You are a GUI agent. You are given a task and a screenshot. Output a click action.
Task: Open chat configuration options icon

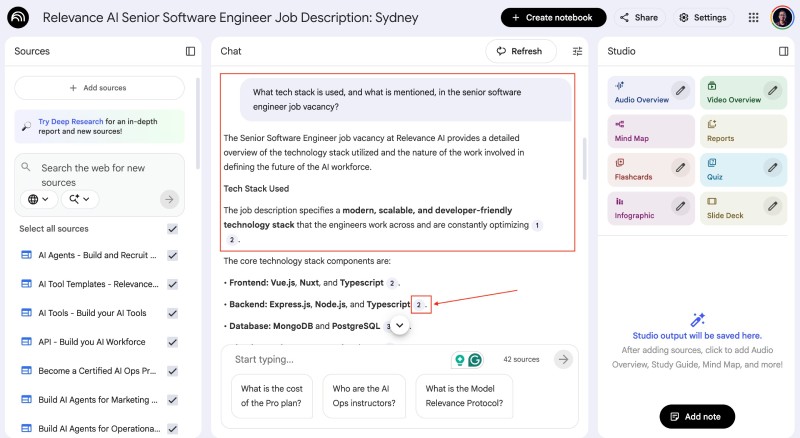coord(577,51)
